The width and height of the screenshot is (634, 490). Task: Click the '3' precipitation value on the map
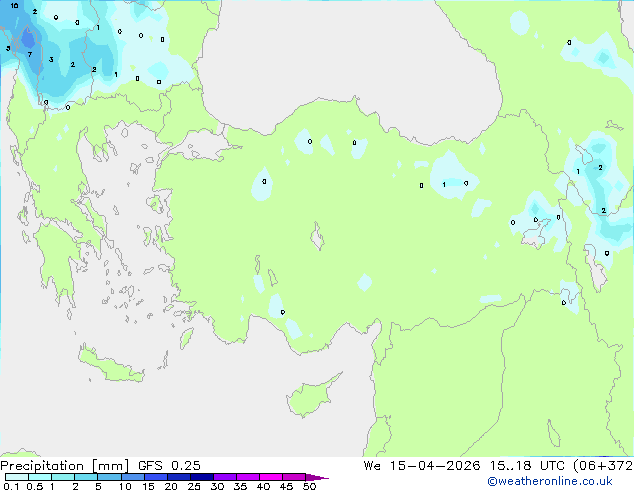[x=51, y=59]
